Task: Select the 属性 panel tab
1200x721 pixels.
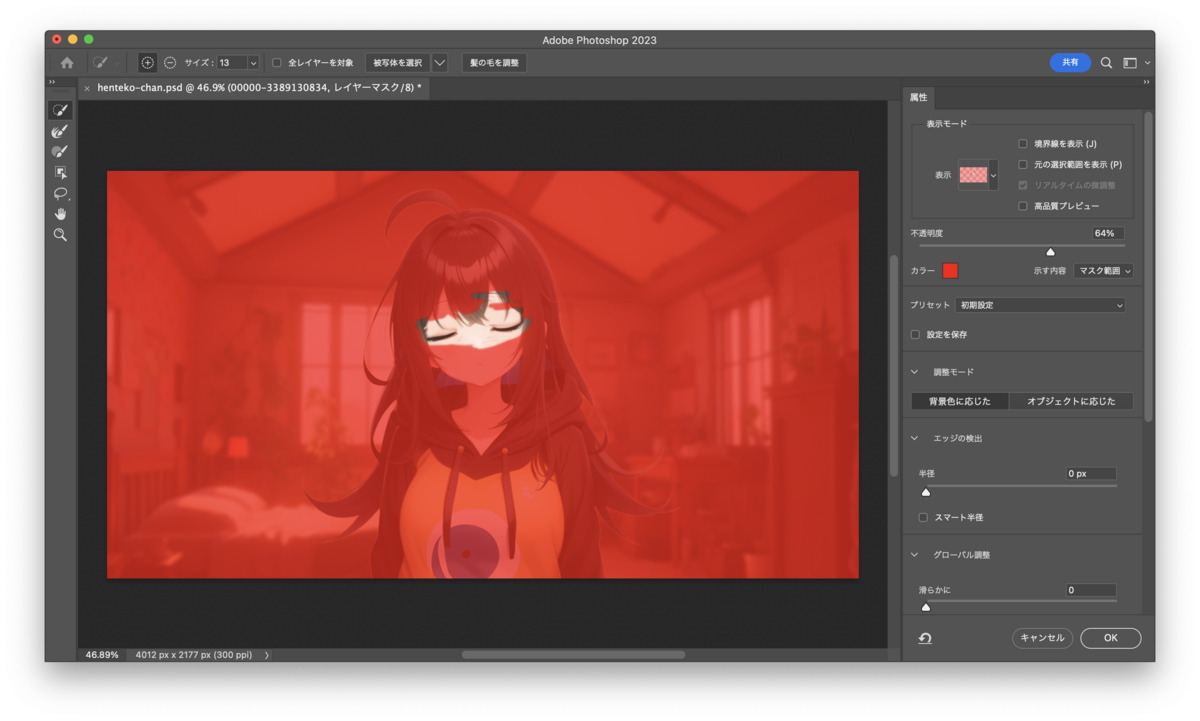Action: 918,97
